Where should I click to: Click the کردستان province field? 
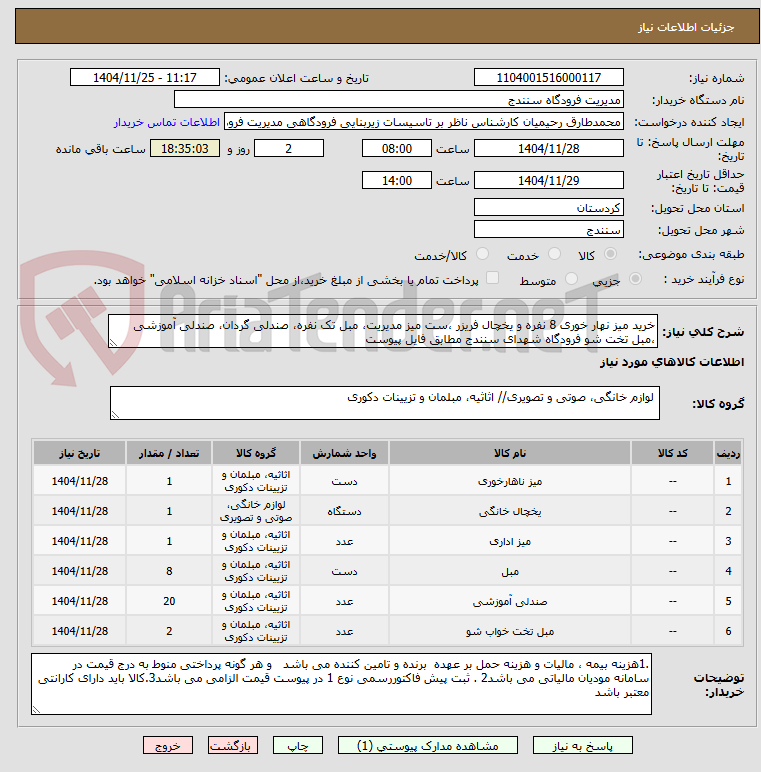coord(548,207)
